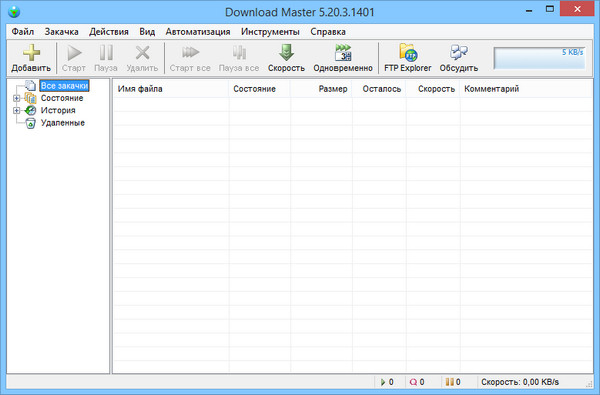Open the Справка menu

[328, 32]
